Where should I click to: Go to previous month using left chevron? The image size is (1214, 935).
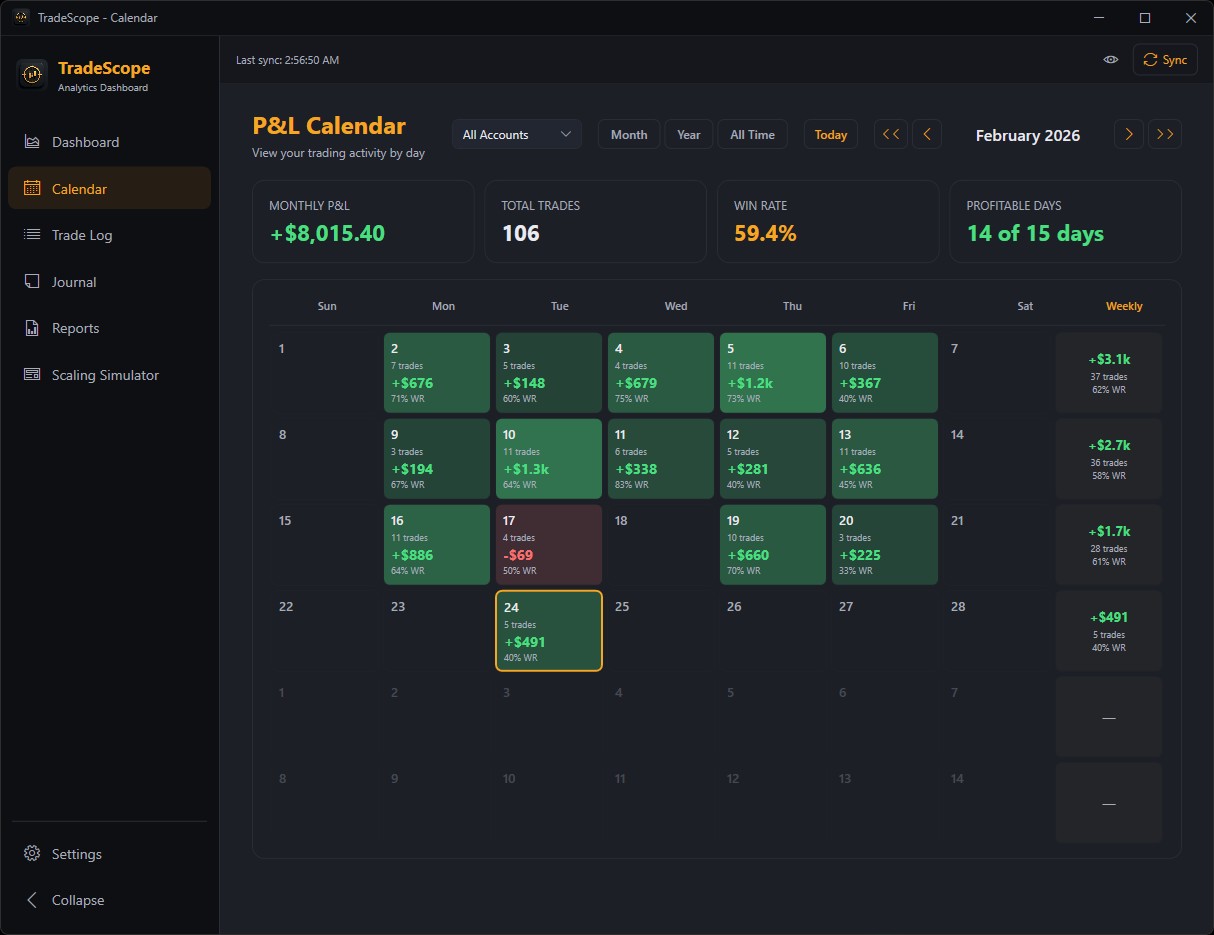tap(926, 133)
